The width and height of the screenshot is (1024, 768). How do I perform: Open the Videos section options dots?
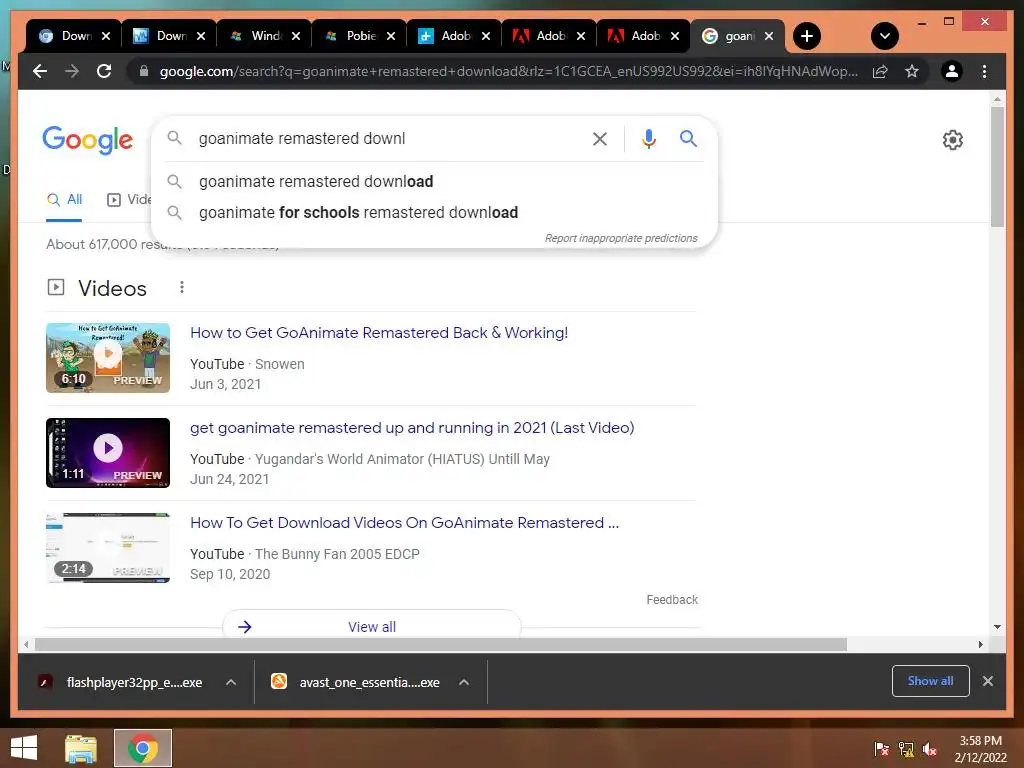tap(182, 287)
